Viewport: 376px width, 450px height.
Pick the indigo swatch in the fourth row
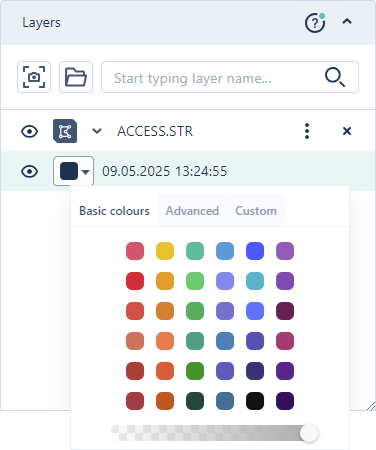click(x=255, y=341)
